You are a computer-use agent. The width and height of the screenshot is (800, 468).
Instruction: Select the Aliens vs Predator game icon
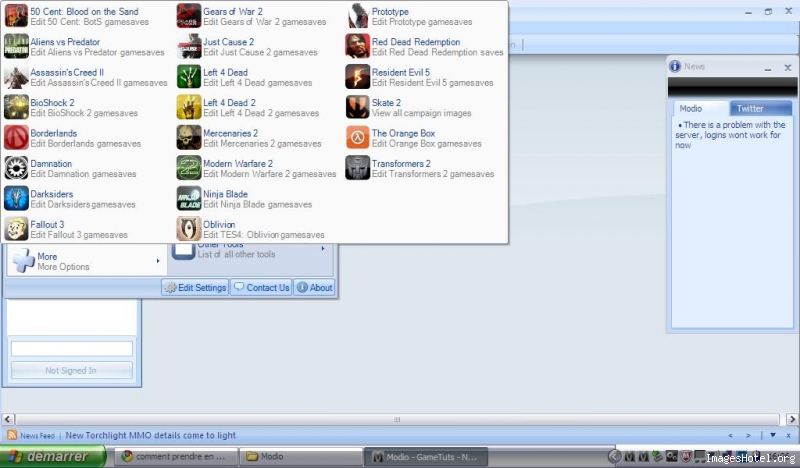pos(16,46)
